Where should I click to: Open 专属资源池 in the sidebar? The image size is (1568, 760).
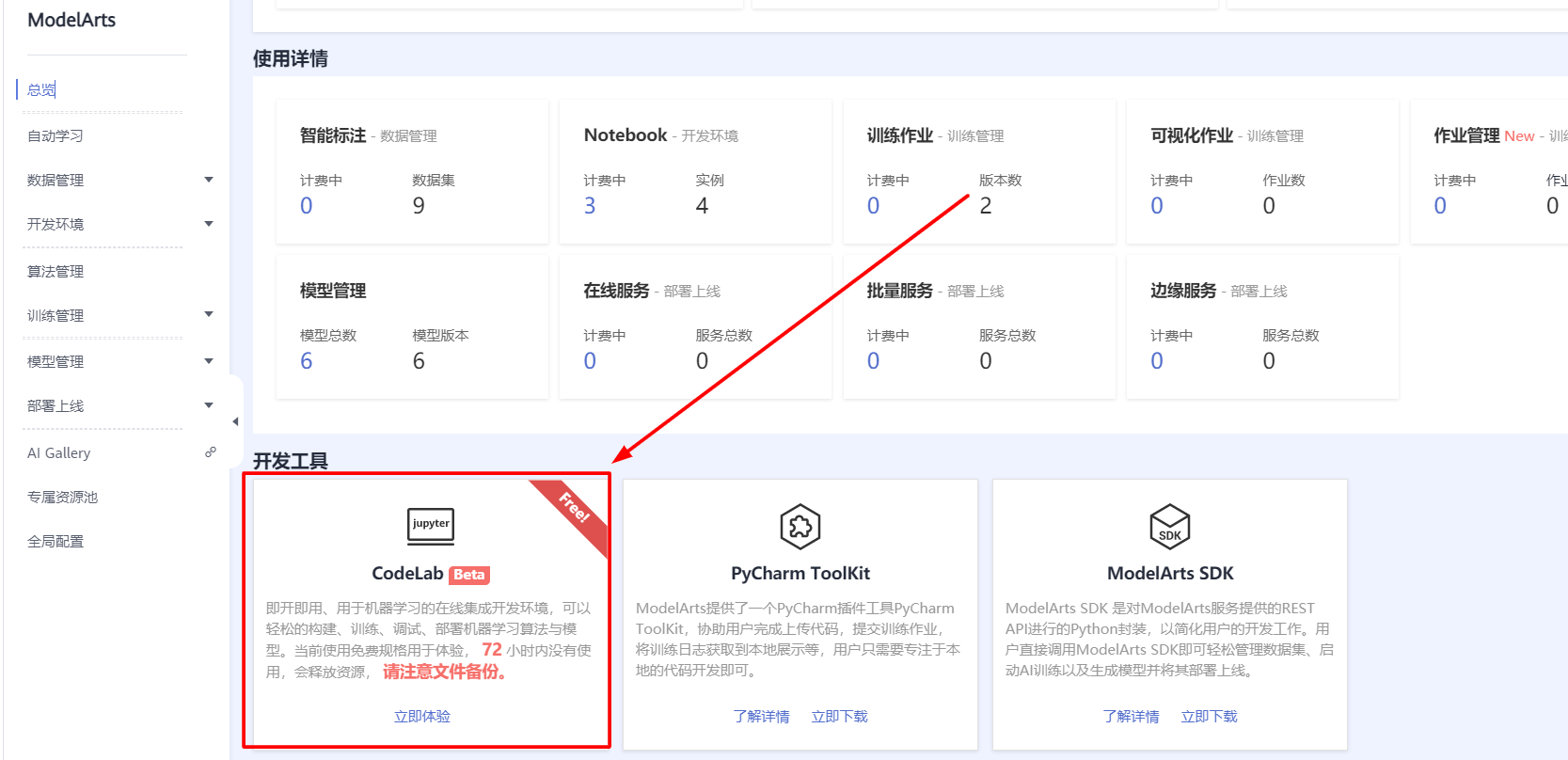pos(63,497)
